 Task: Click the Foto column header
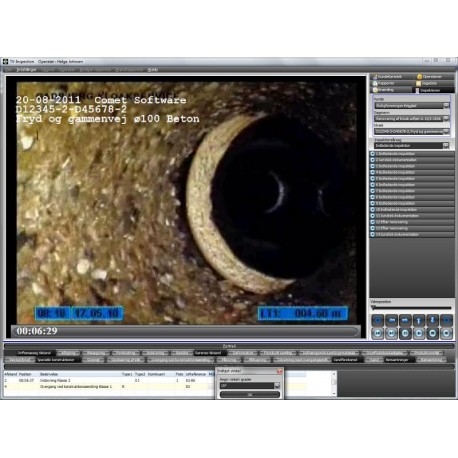(x=179, y=374)
